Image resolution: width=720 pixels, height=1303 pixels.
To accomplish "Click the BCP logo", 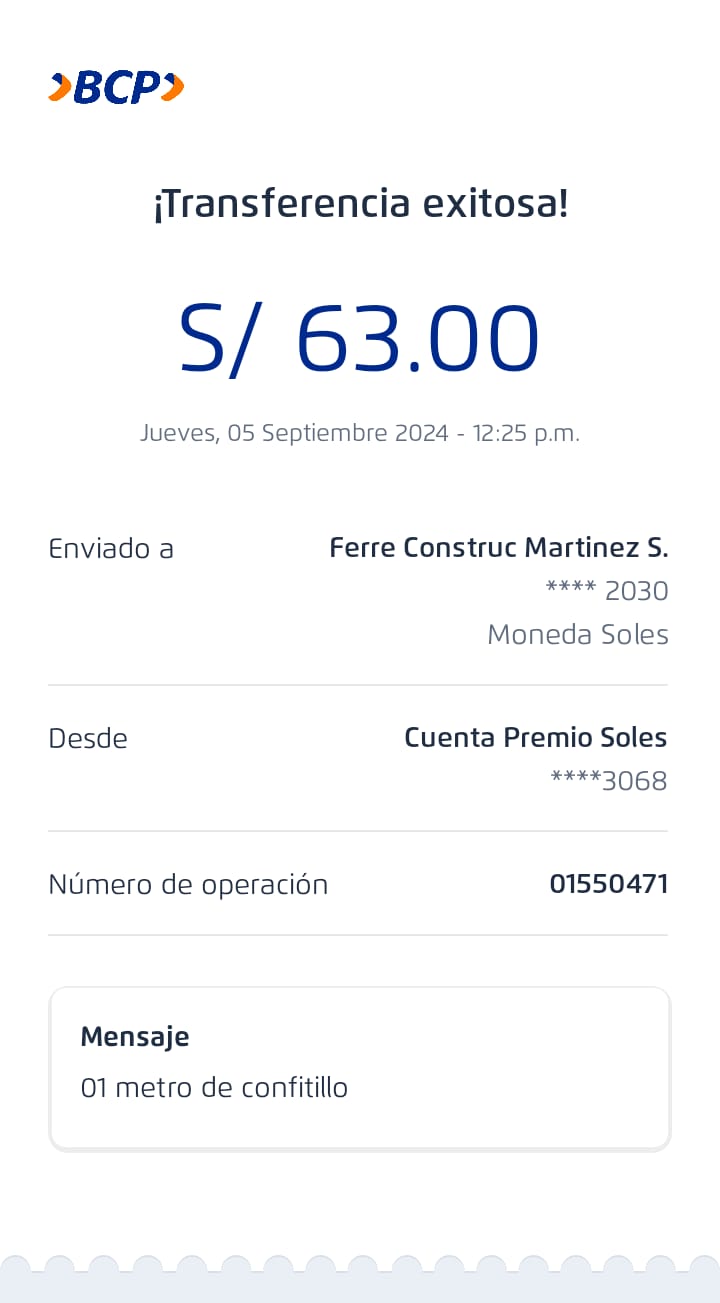I will (117, 88).
